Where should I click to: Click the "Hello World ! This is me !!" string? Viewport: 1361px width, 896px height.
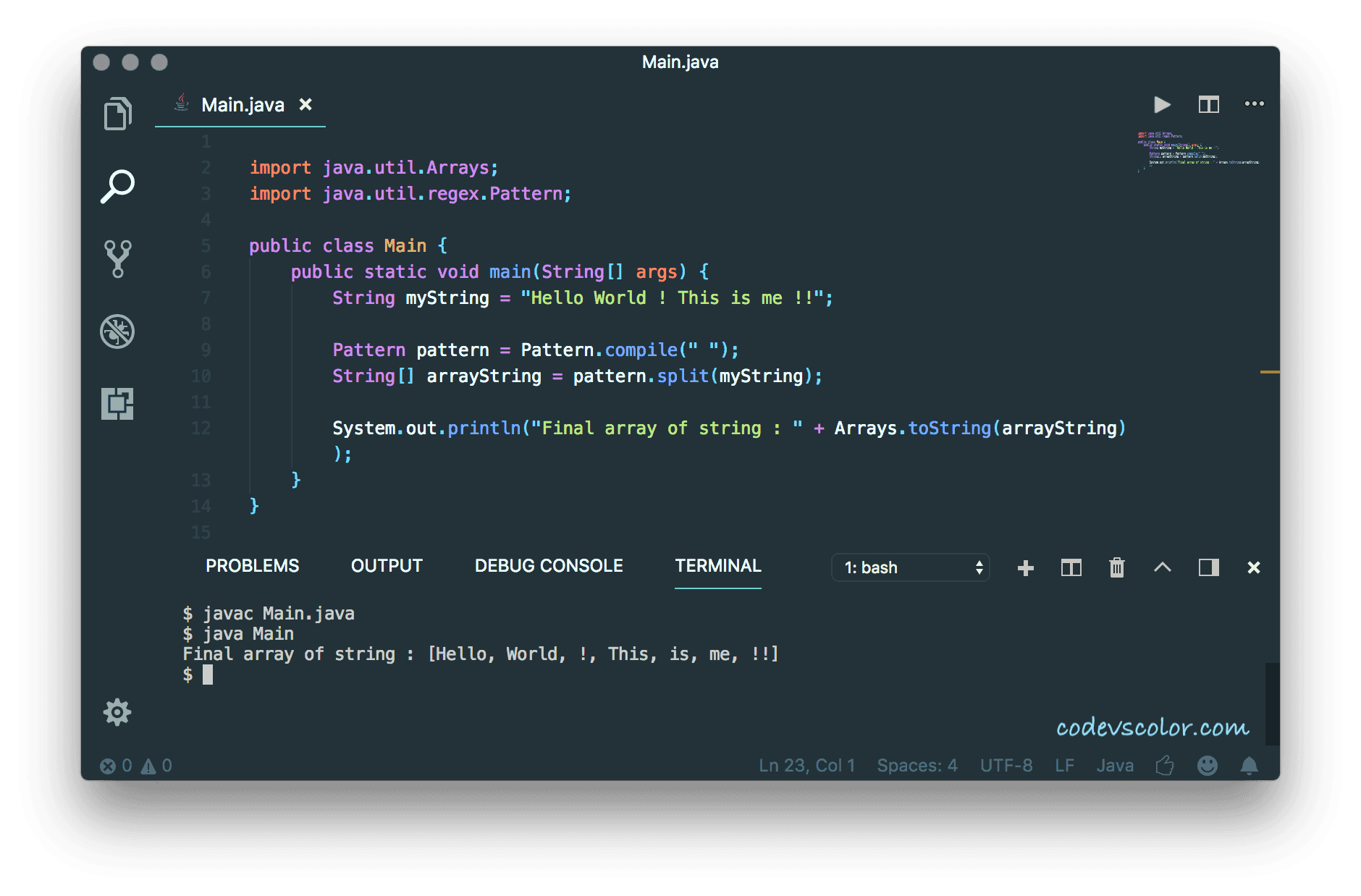[673, 298]
